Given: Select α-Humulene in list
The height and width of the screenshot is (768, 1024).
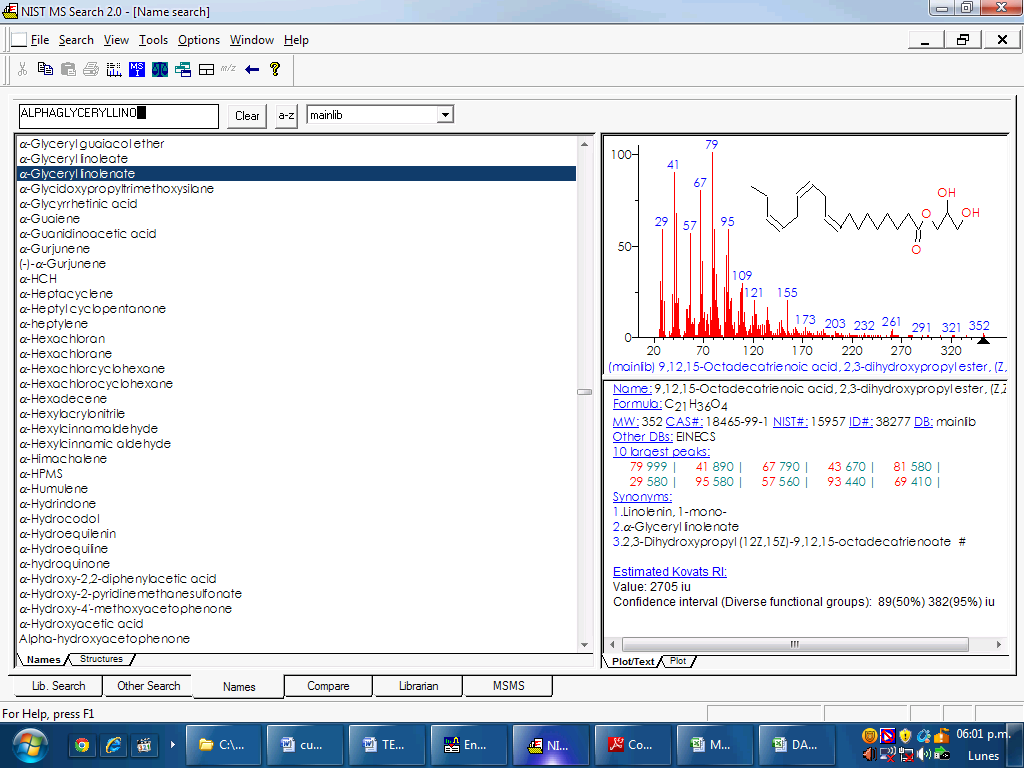Looking at the screenshot, I should [296, 488].
